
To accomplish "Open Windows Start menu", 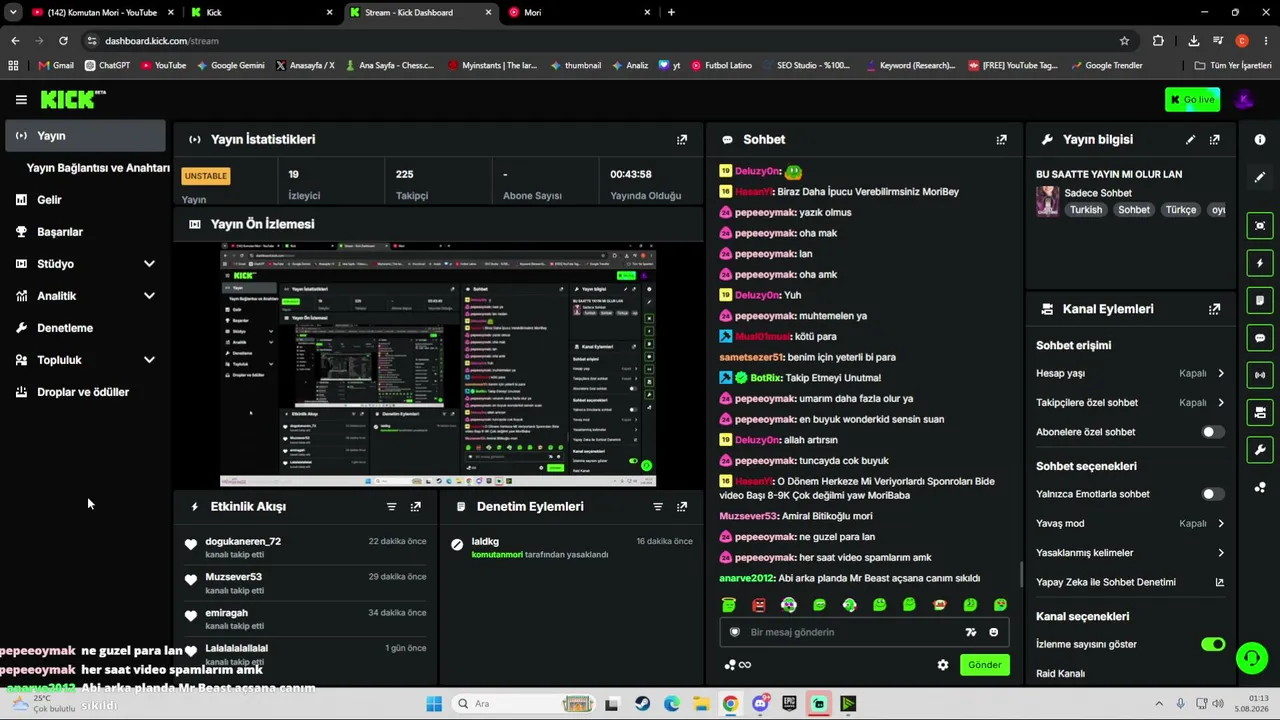I will pyautogui.click(x=434, y=704).
